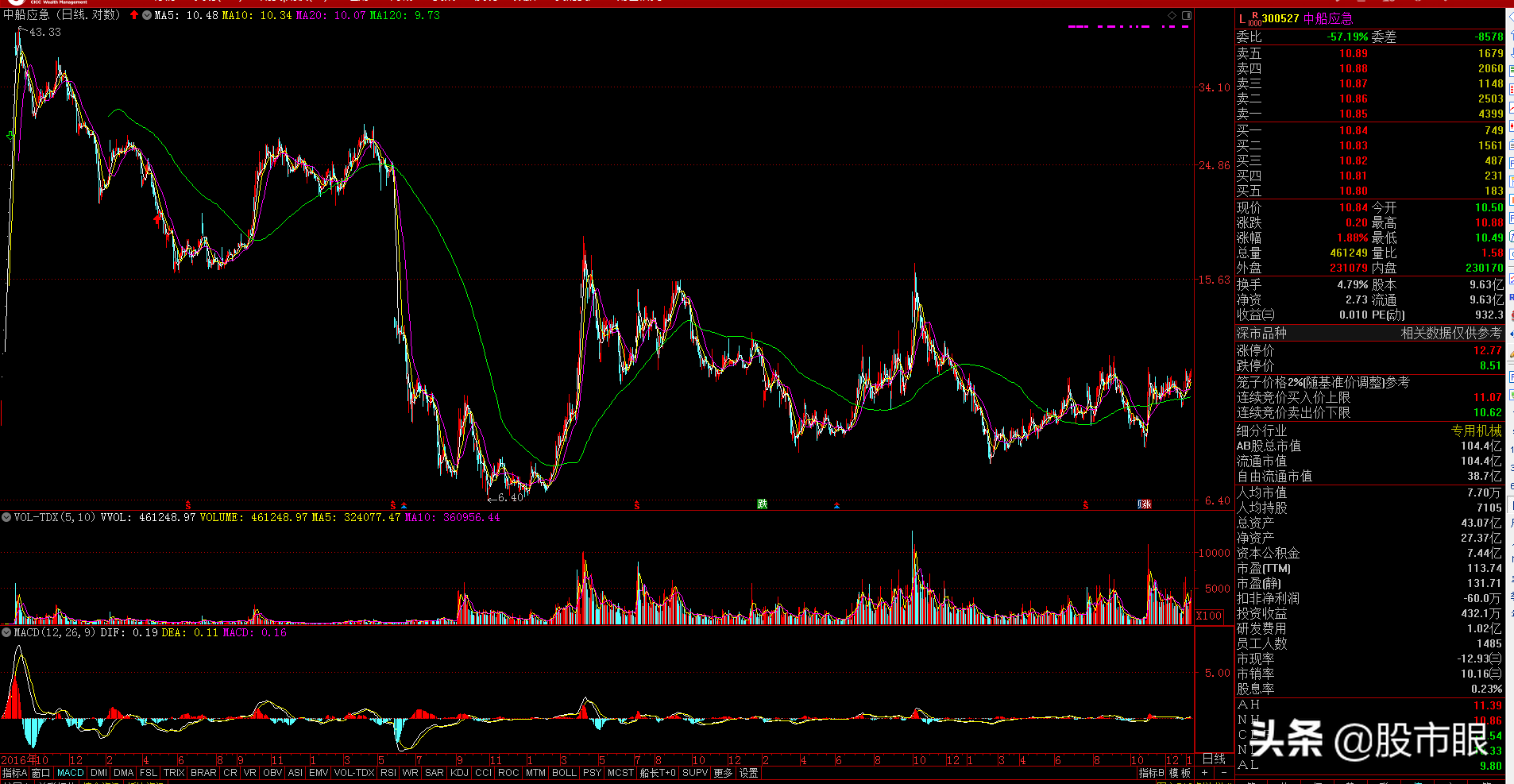Toggle the panel layout icon at chart top right
Viewport: 1514px width, 784px height.
(x=1187, y=15)
